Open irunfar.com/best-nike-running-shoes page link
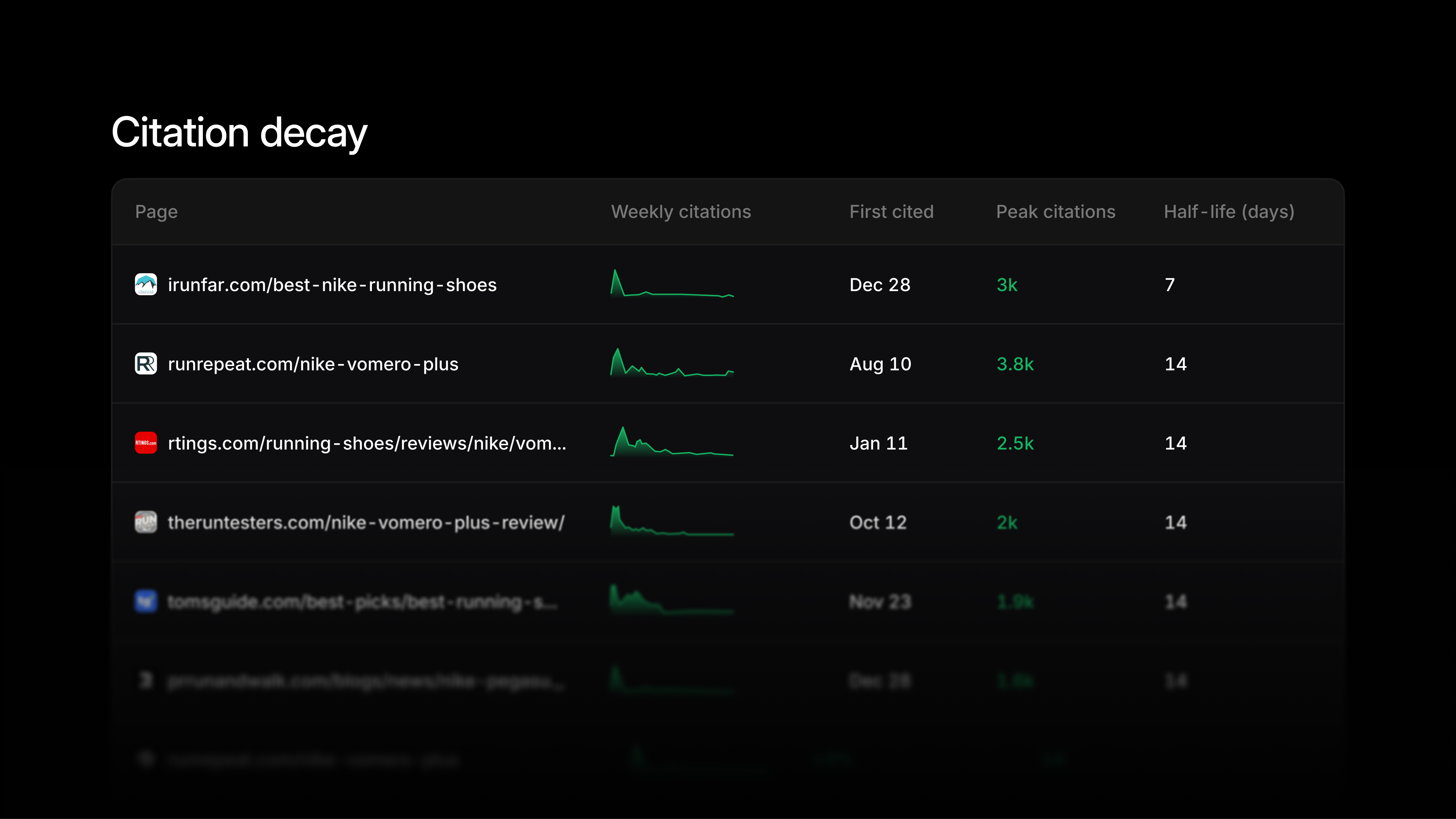The width and height of the screenshot is (1456, 819). click(x=332, y=285)
